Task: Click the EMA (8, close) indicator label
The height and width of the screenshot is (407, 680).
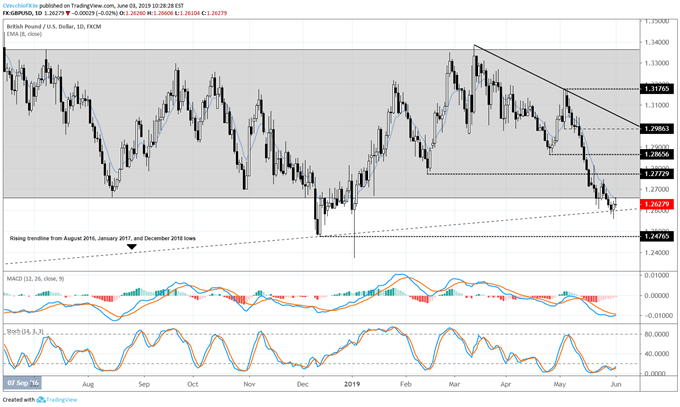Action: click(x=24, y=34)
